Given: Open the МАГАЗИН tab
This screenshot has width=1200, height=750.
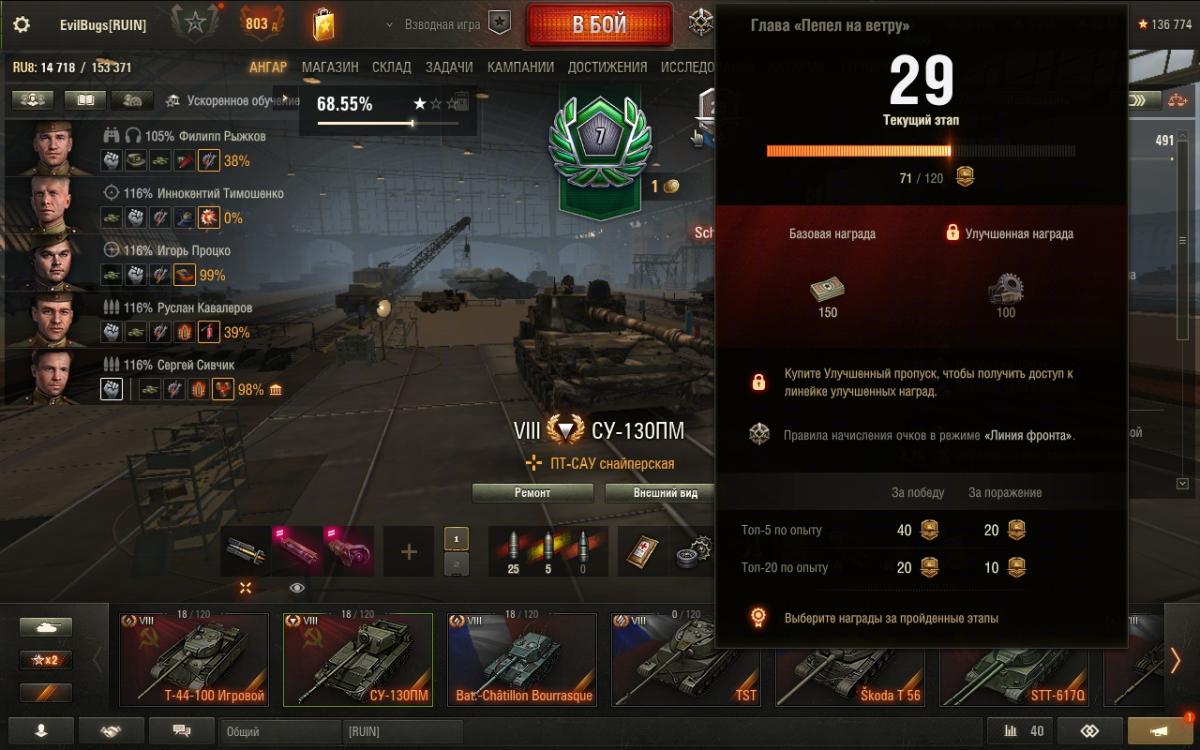Looking at the screenshot, I should [x=330, y=67].
